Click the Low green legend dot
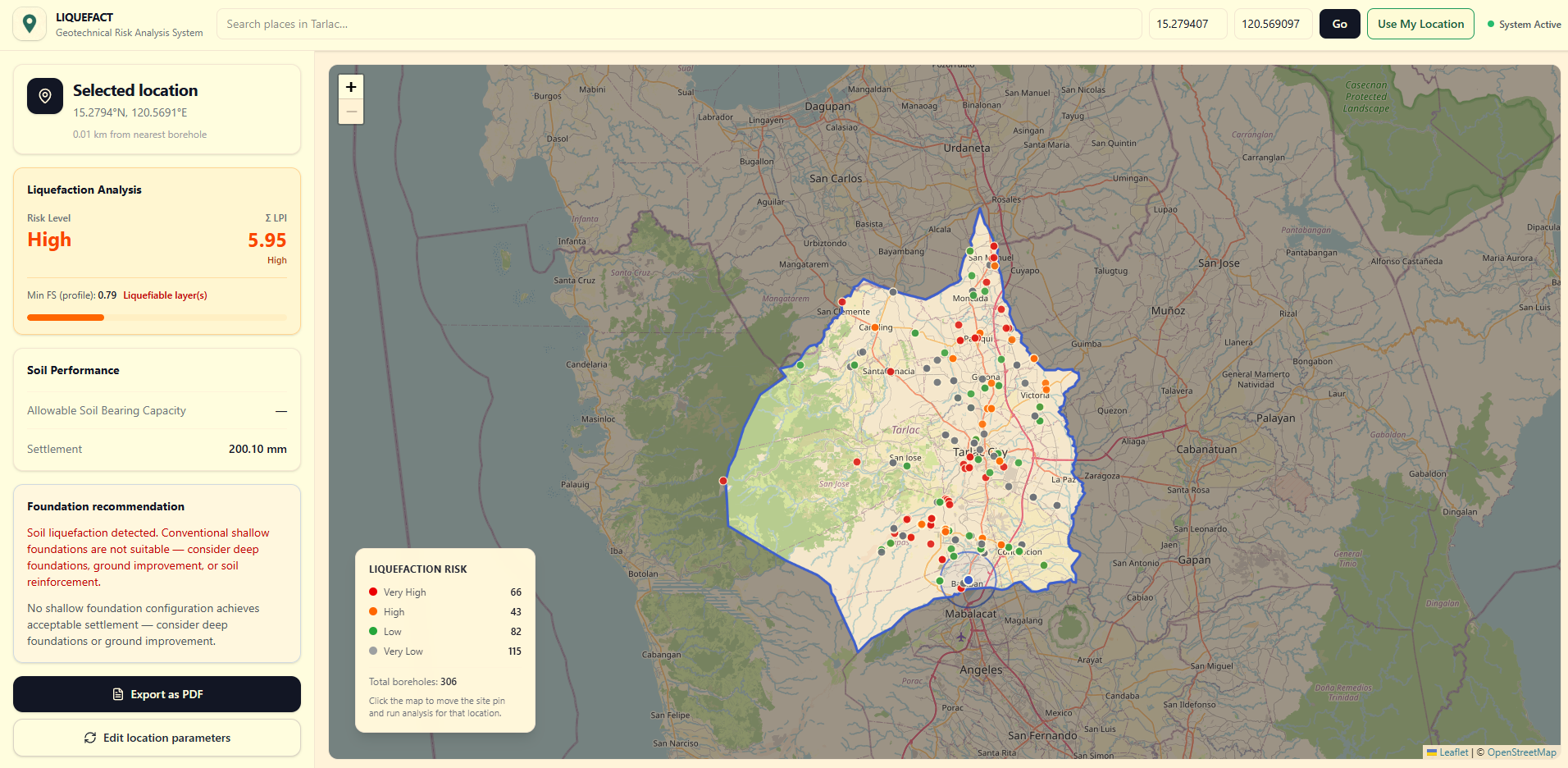The width and height of the screenshot is (1568, 768). 373,631
